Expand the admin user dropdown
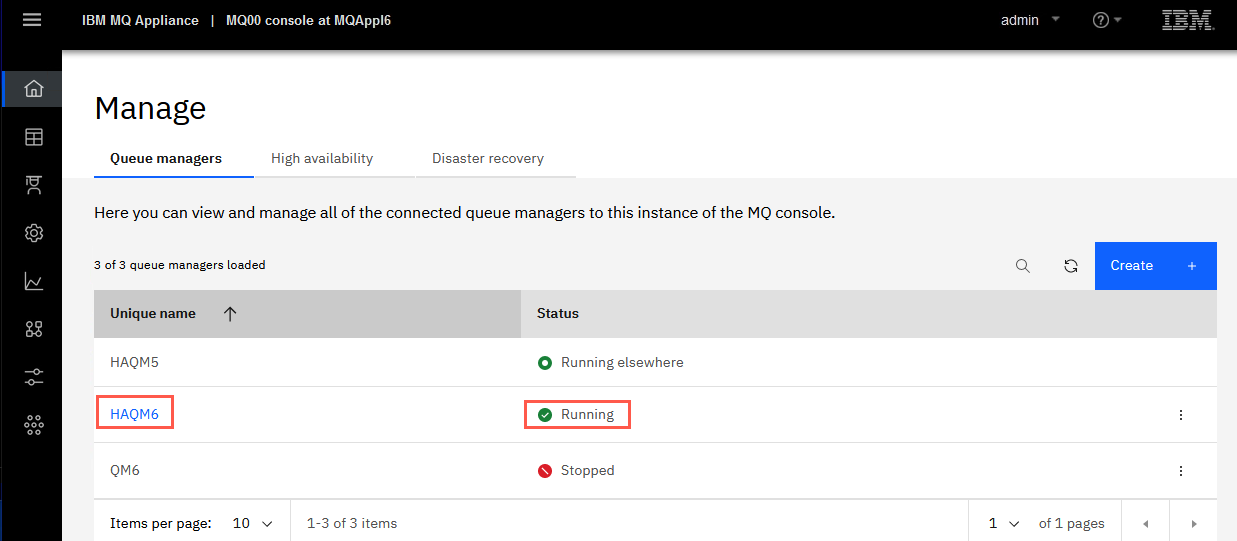 (1030, 20)
